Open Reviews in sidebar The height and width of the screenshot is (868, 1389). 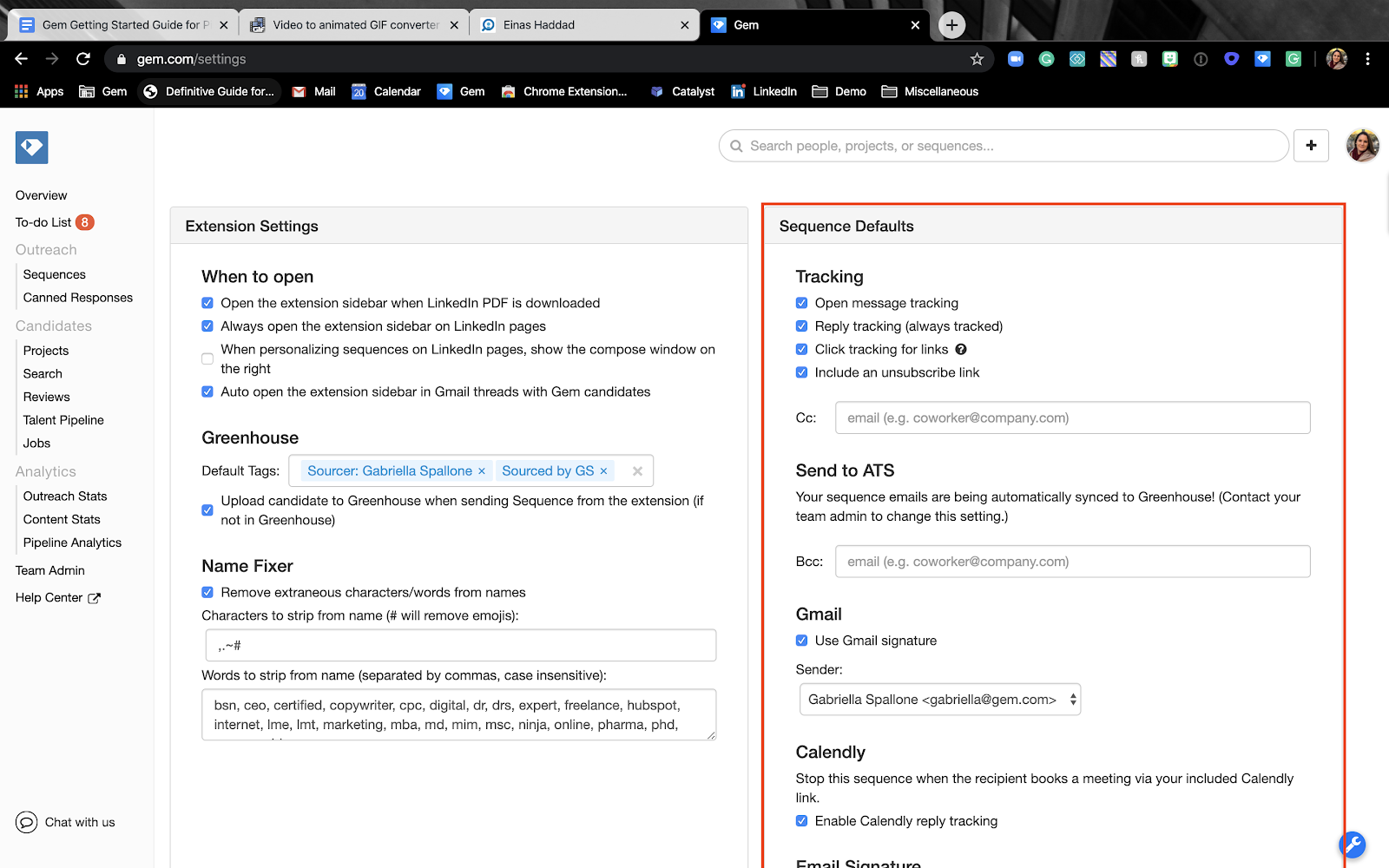pos(47,397)
